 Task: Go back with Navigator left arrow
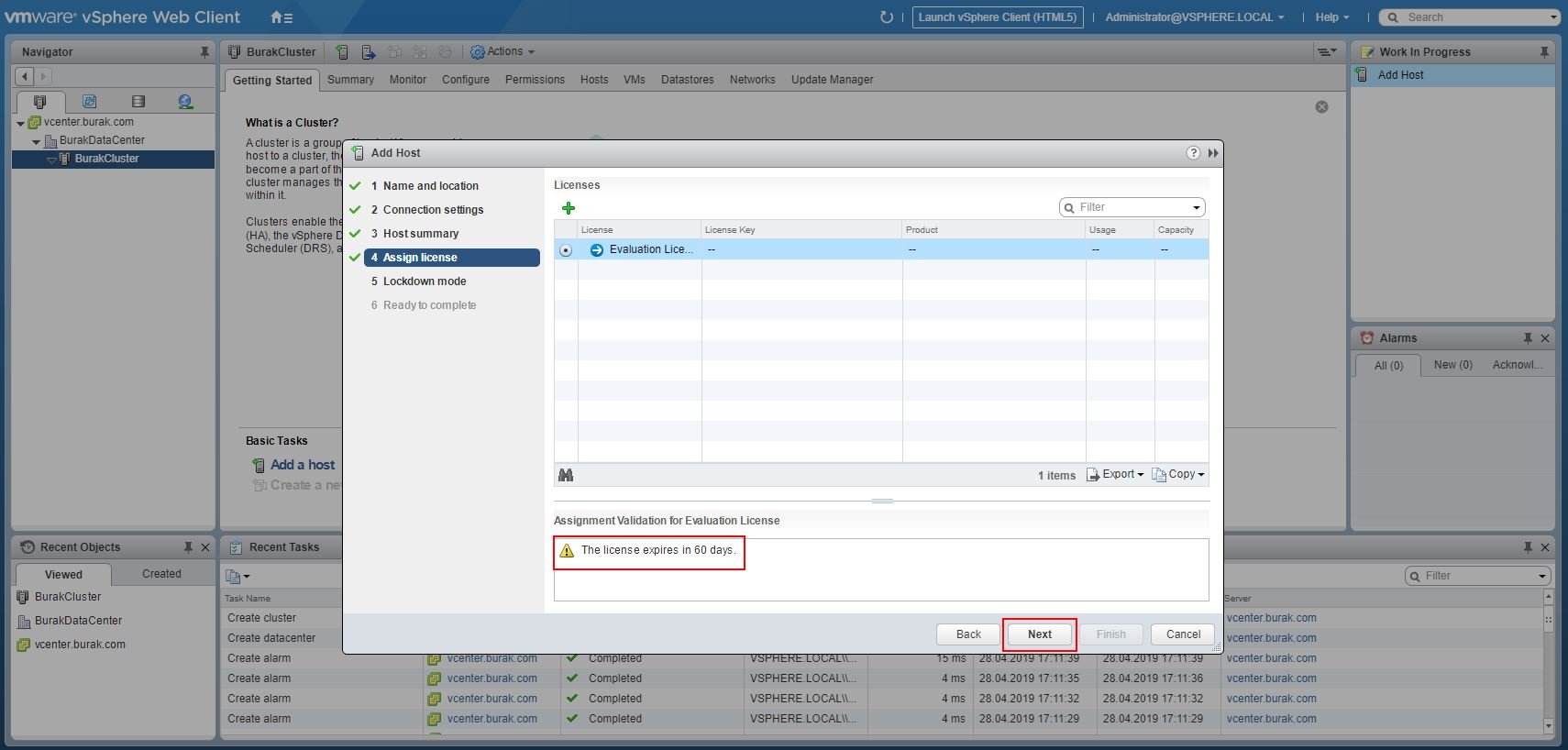(x=25, y=77)
